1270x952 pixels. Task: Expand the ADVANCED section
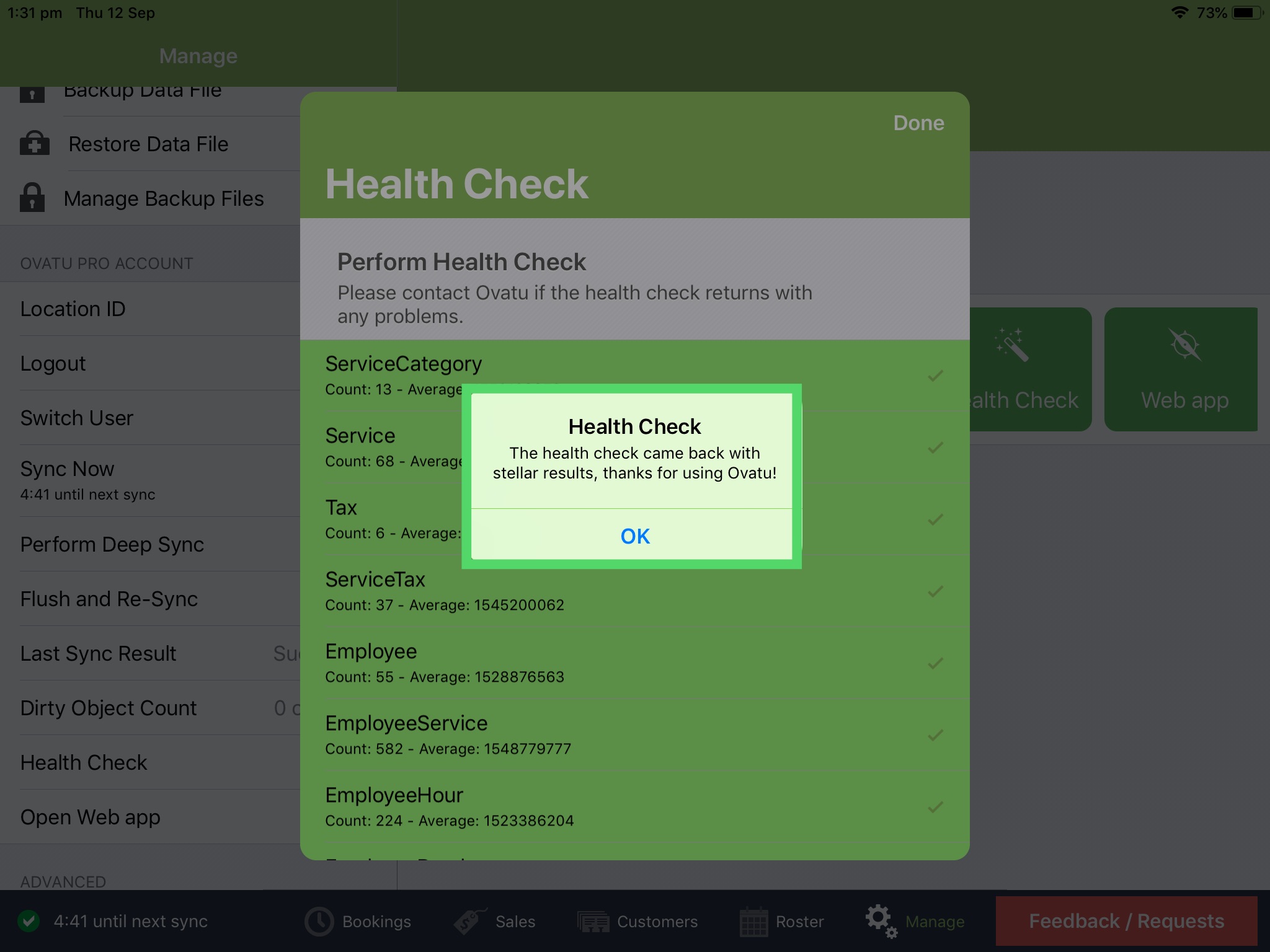(62, 881)
